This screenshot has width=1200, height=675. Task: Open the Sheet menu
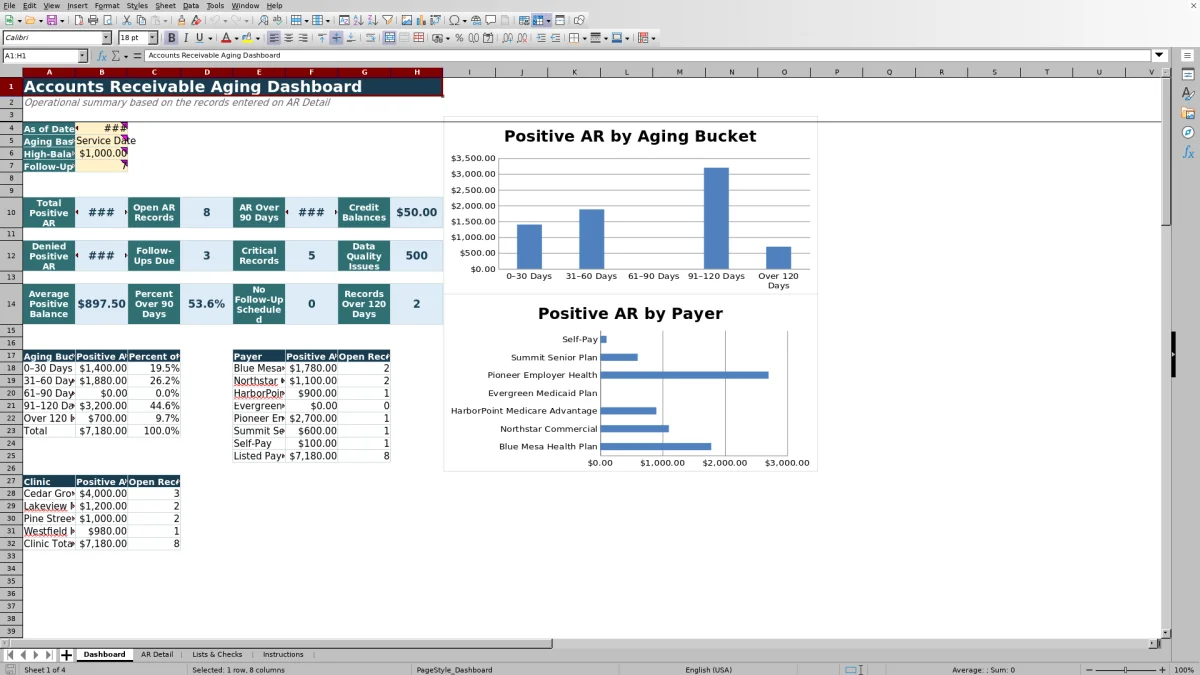pos(165,5)
